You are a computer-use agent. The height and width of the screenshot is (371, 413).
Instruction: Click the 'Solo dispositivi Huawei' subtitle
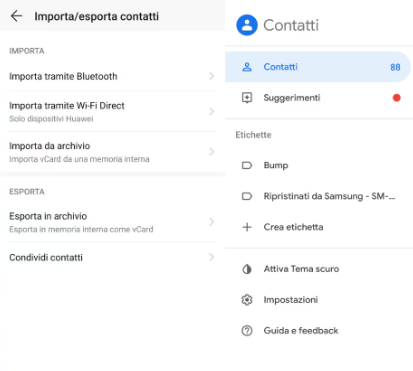51,119
